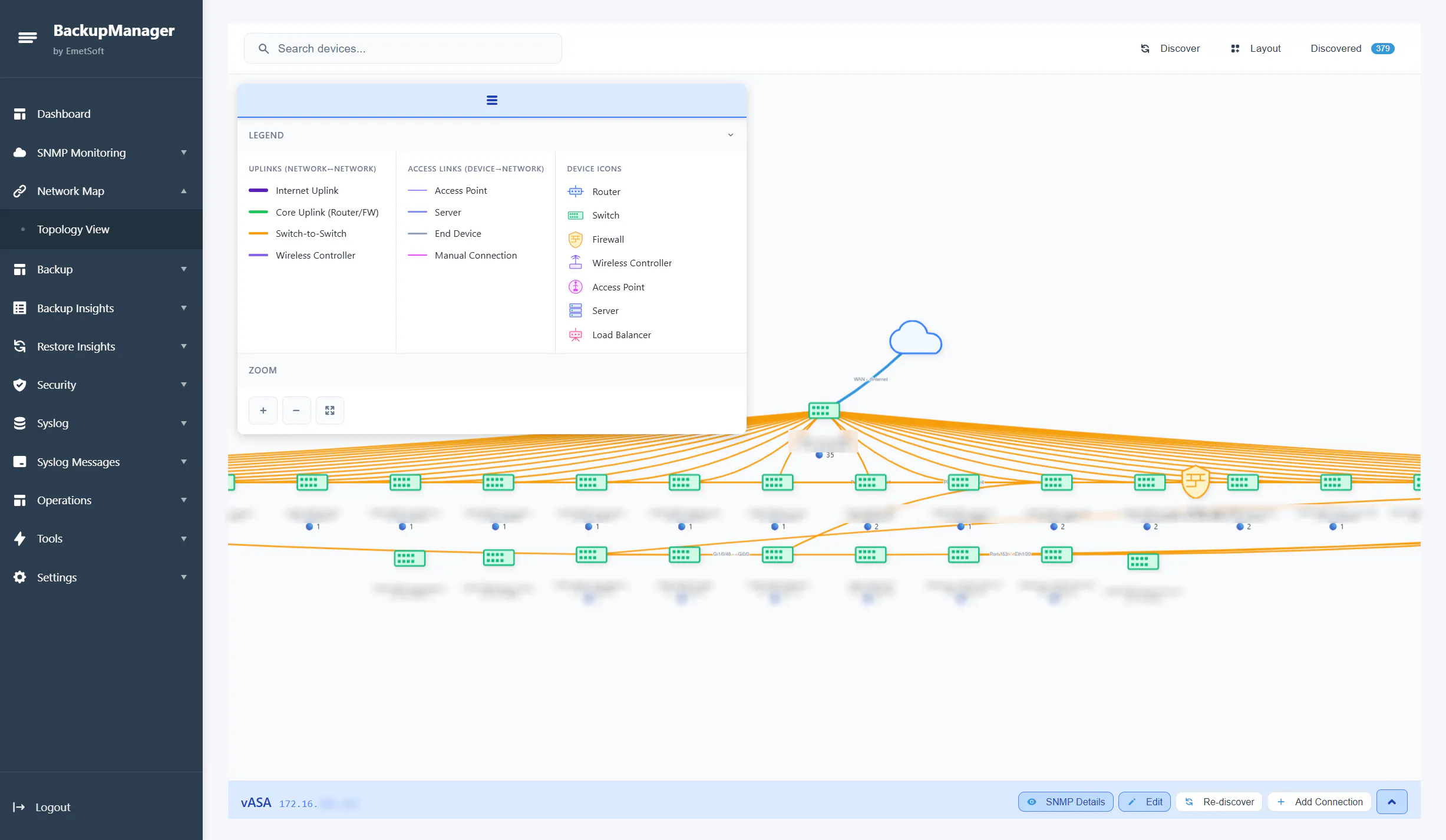Click the Router legend icon
This screenshot has width=1446, height=840.
click(x=575, y=191)
